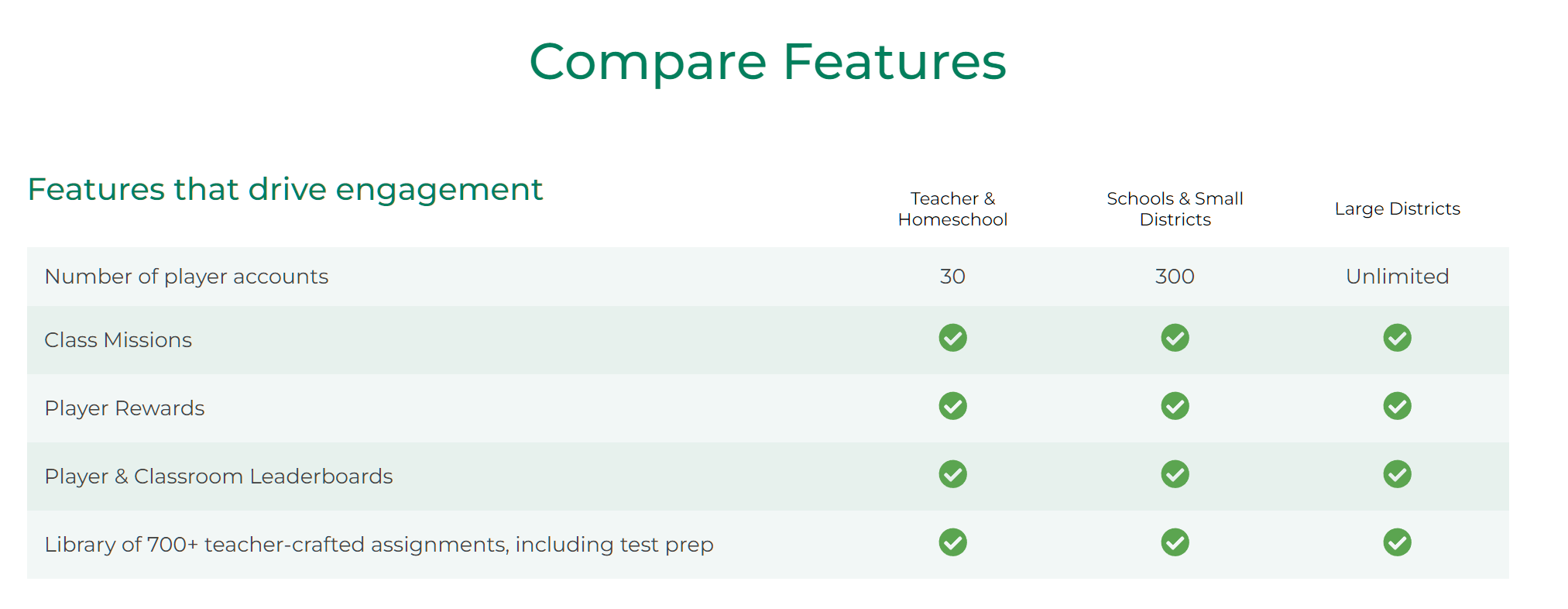1568x609 pixels.
Task: Click Leaderboards checkmark under Large Districts
Action: pos(1397,474)
